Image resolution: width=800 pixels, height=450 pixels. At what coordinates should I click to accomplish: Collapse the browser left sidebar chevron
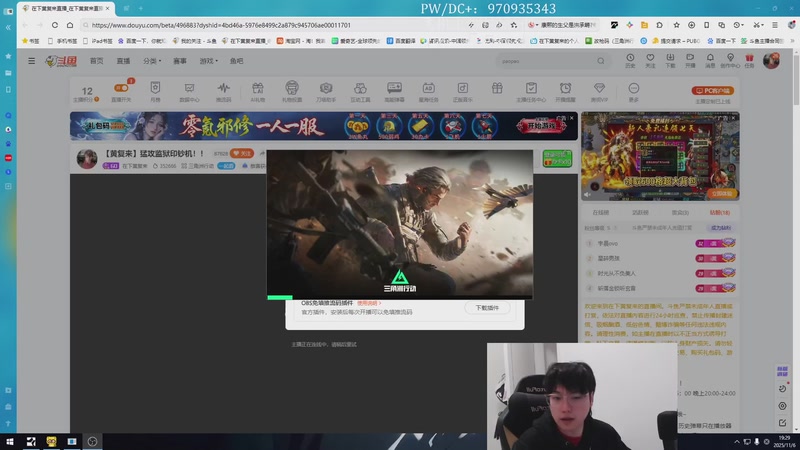click(x=8, y=27)
